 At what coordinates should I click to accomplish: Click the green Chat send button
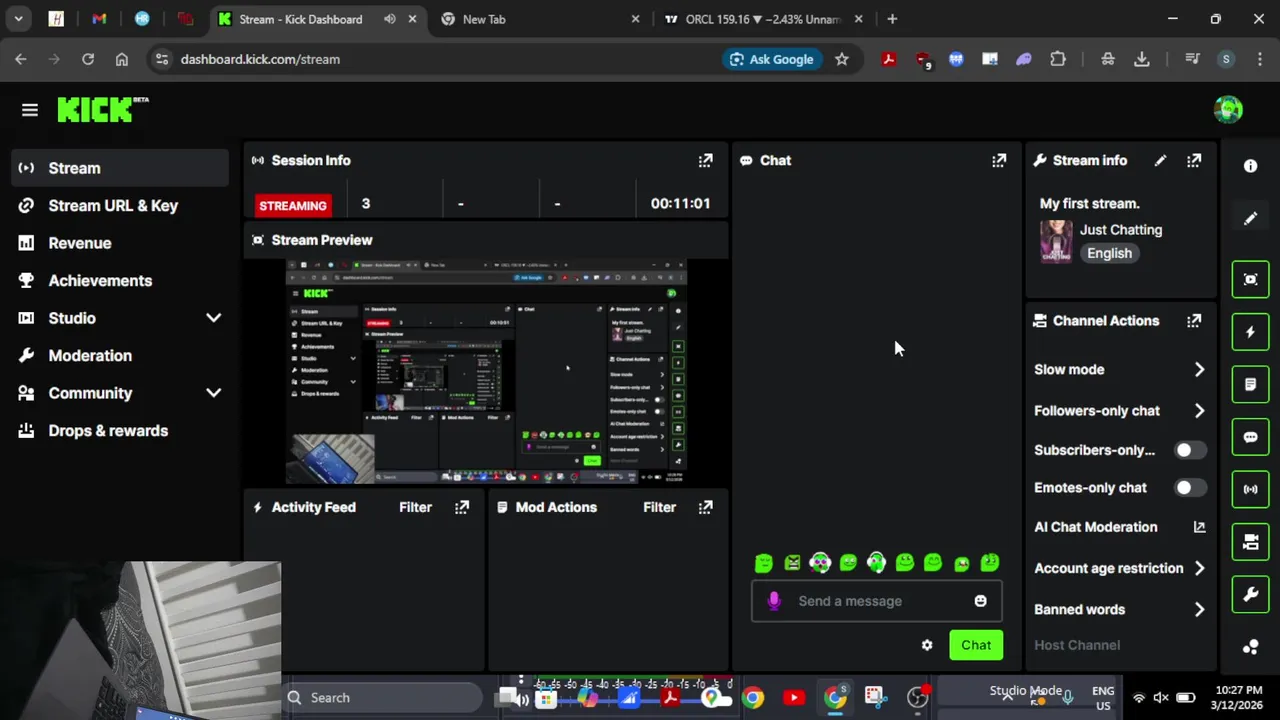pyautogui.click(x=976, y=645)
